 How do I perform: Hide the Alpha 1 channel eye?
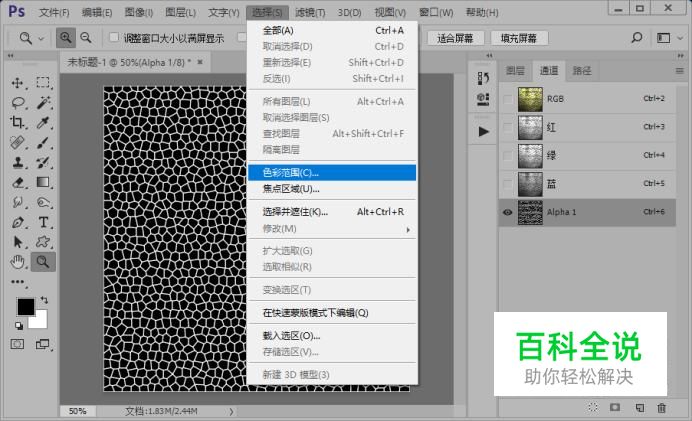tap(508, 212)
